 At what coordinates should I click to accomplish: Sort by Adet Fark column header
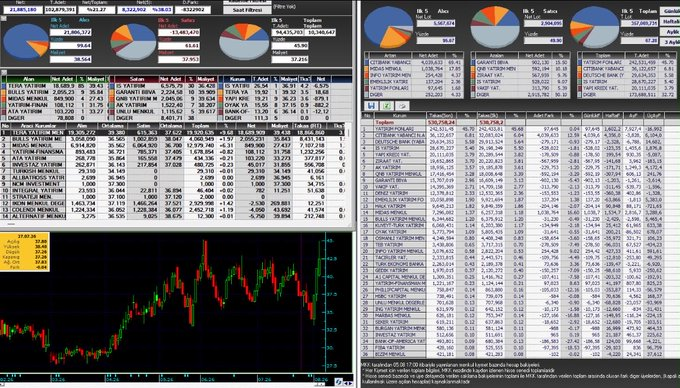[543, 116]
